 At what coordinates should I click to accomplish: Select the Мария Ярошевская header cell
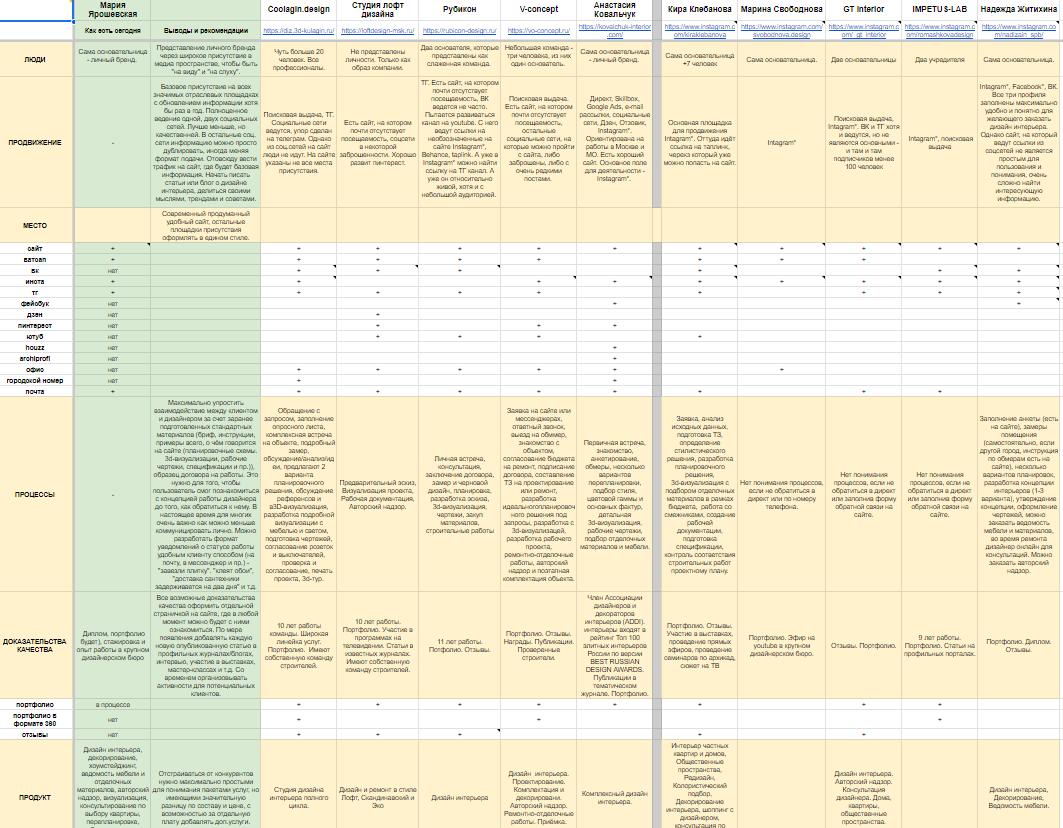pos(113,9)
